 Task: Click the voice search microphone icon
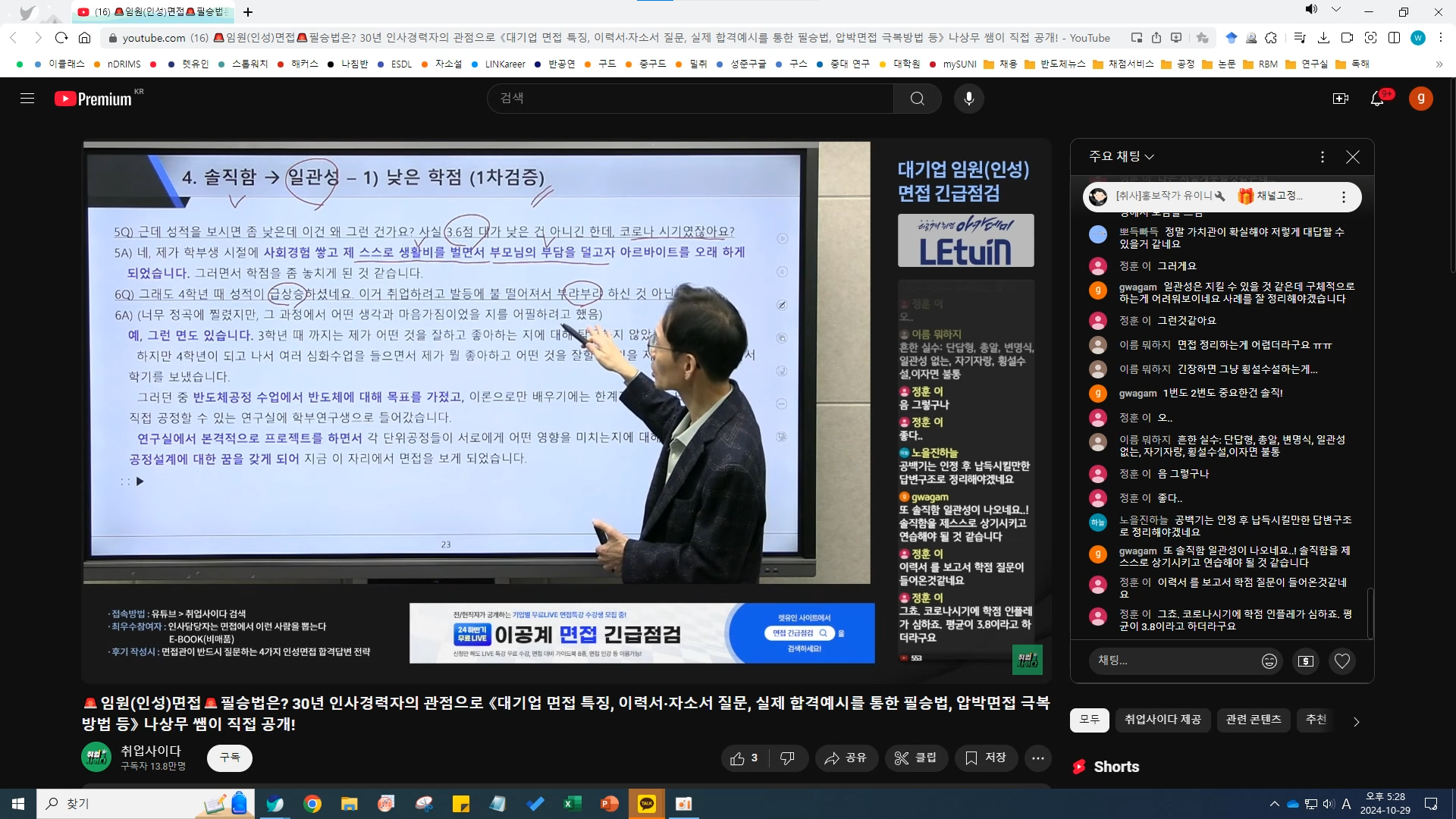pos(968,99)
